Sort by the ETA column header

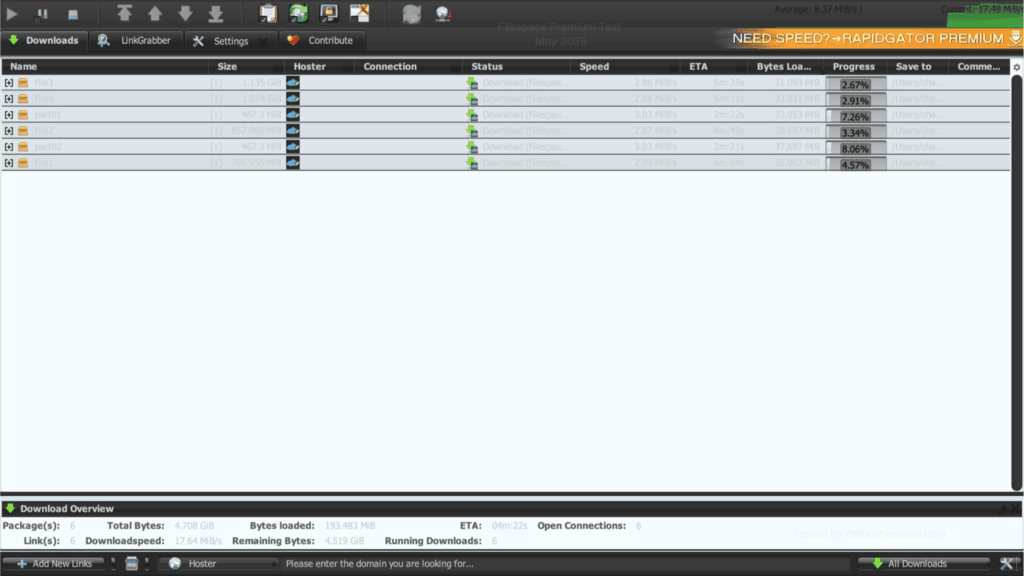coord(714,67)
